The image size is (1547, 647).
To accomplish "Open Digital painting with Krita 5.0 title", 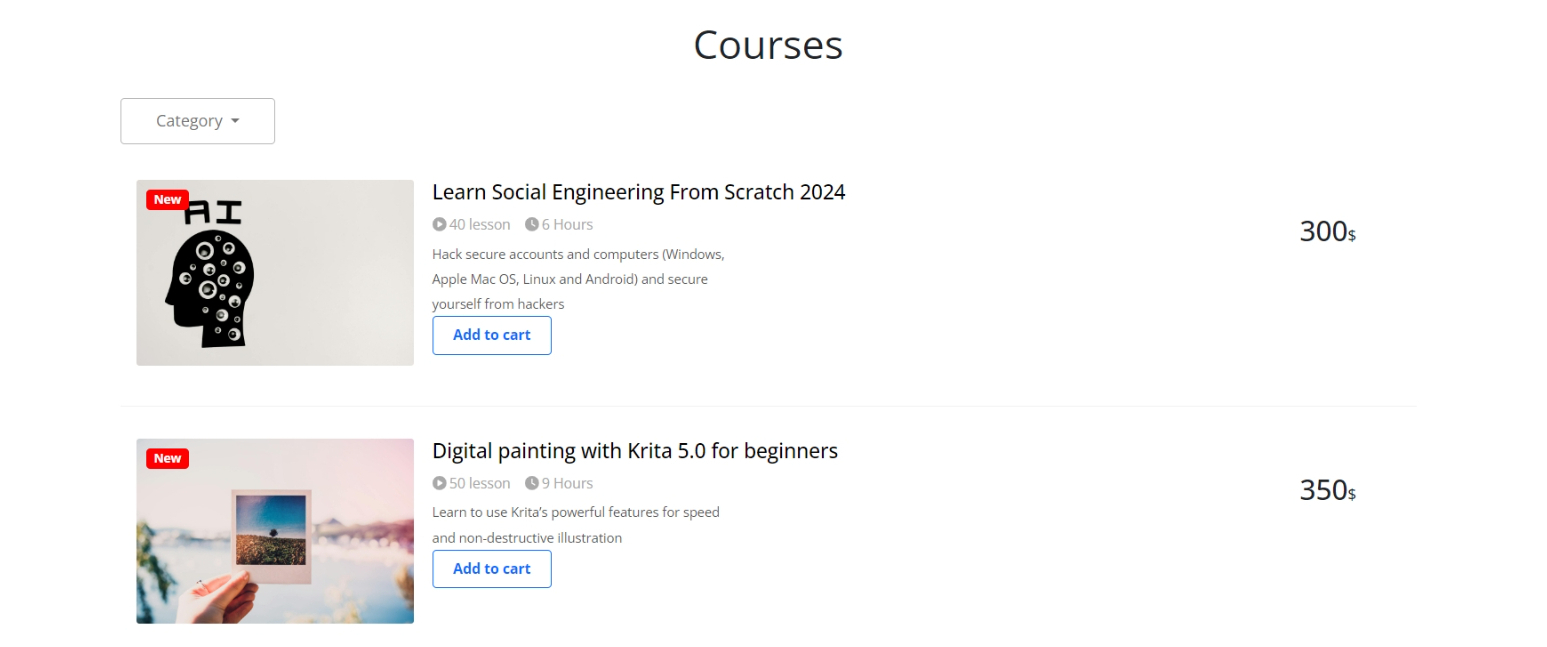I will pos(635,451).
